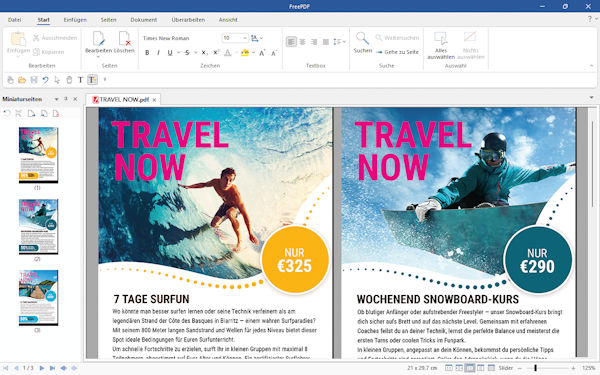Image resolution: width=600 pixels, height=375 pixels.
Task: Click the Alles auswählen icon
Action: [x=441, y=38]
